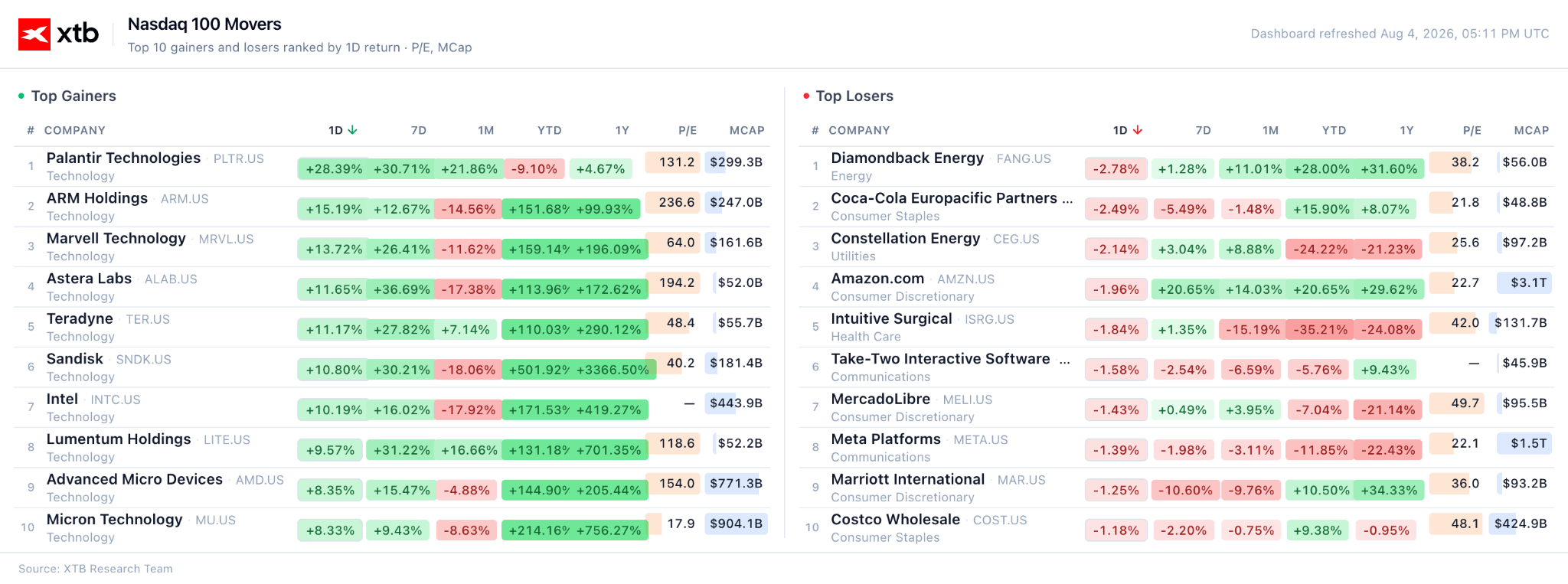Click the 1D sort arrow in Top Gainers
Viewport: 1568px width, 584px height.
tap(352, 130)
